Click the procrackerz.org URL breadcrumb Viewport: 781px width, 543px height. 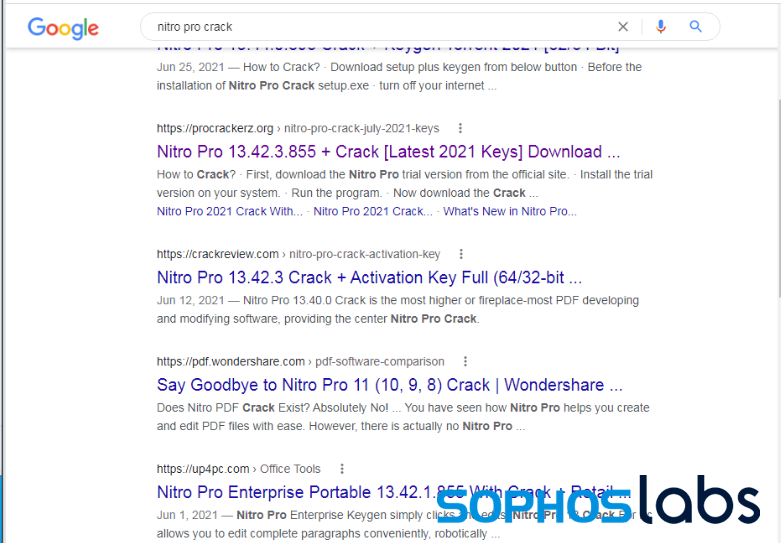(x=298, y=129)
